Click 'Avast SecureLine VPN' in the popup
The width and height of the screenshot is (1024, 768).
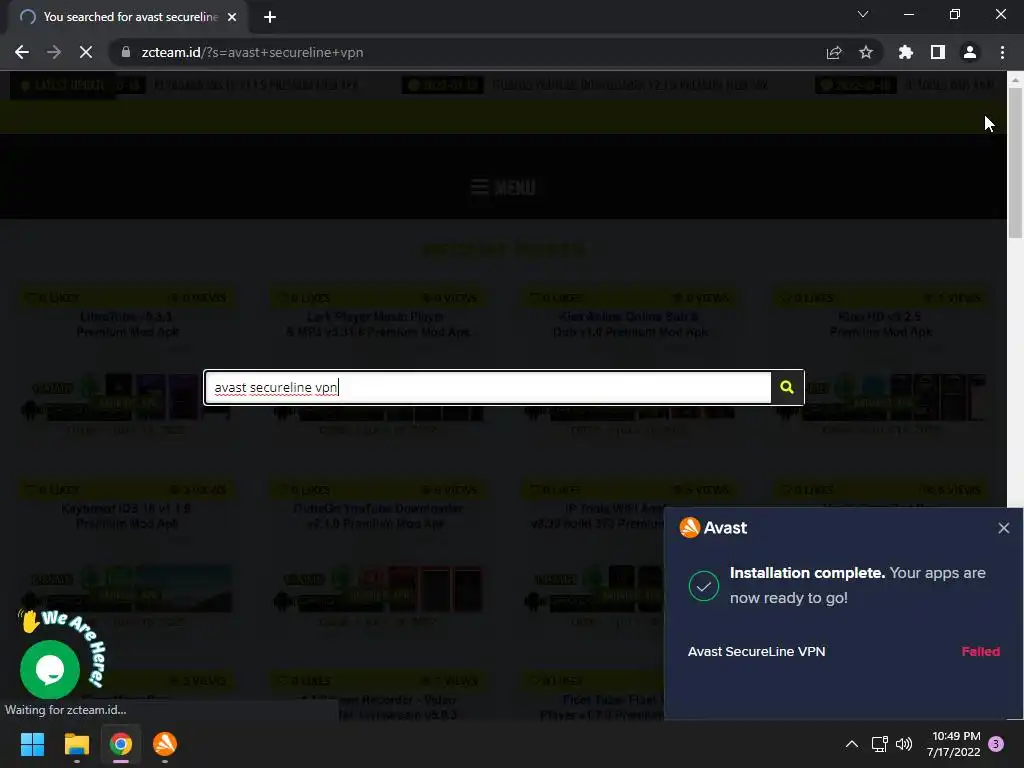(x=756, y=651)
